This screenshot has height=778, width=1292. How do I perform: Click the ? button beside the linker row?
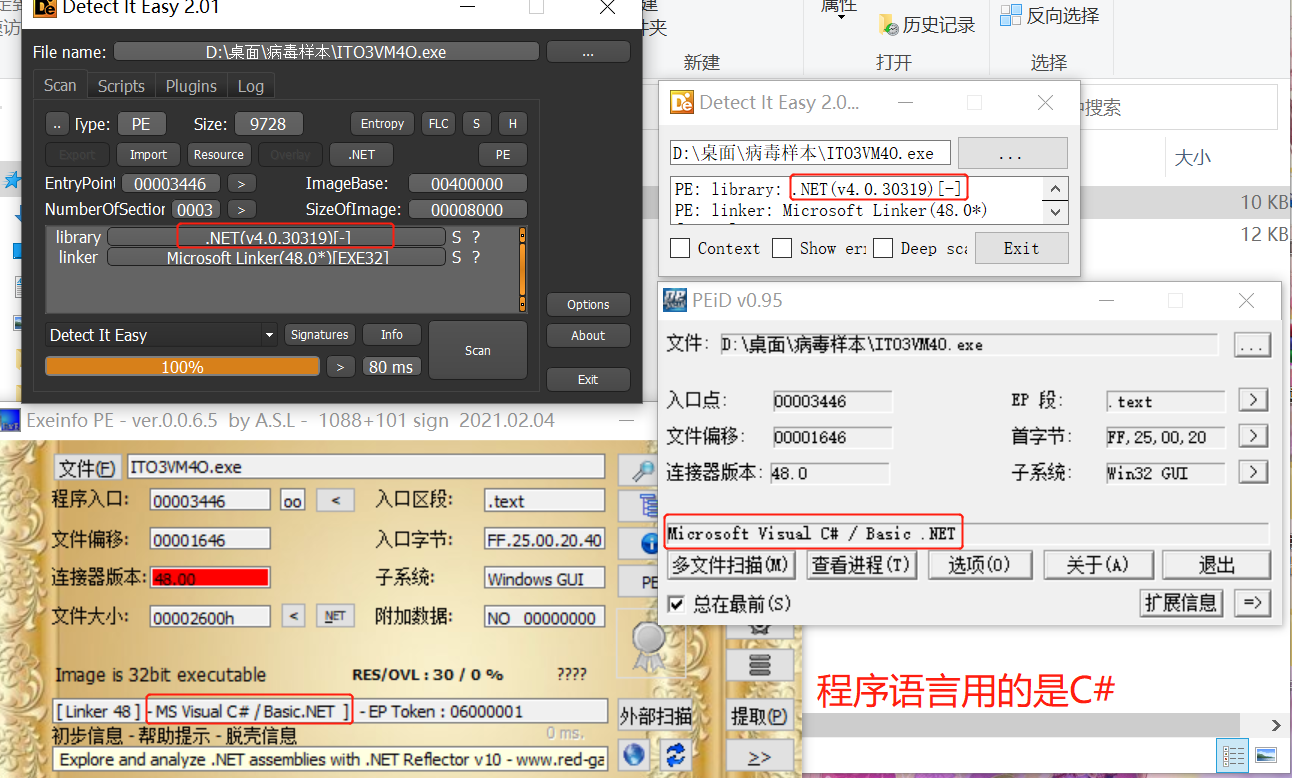click(476, 257)
